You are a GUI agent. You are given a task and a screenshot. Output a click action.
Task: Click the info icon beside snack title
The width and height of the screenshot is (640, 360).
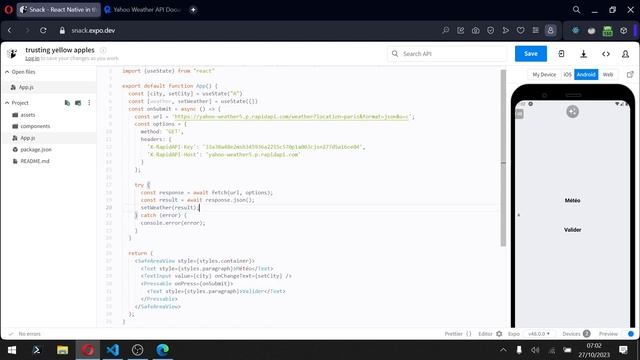[x=103, y=50]
